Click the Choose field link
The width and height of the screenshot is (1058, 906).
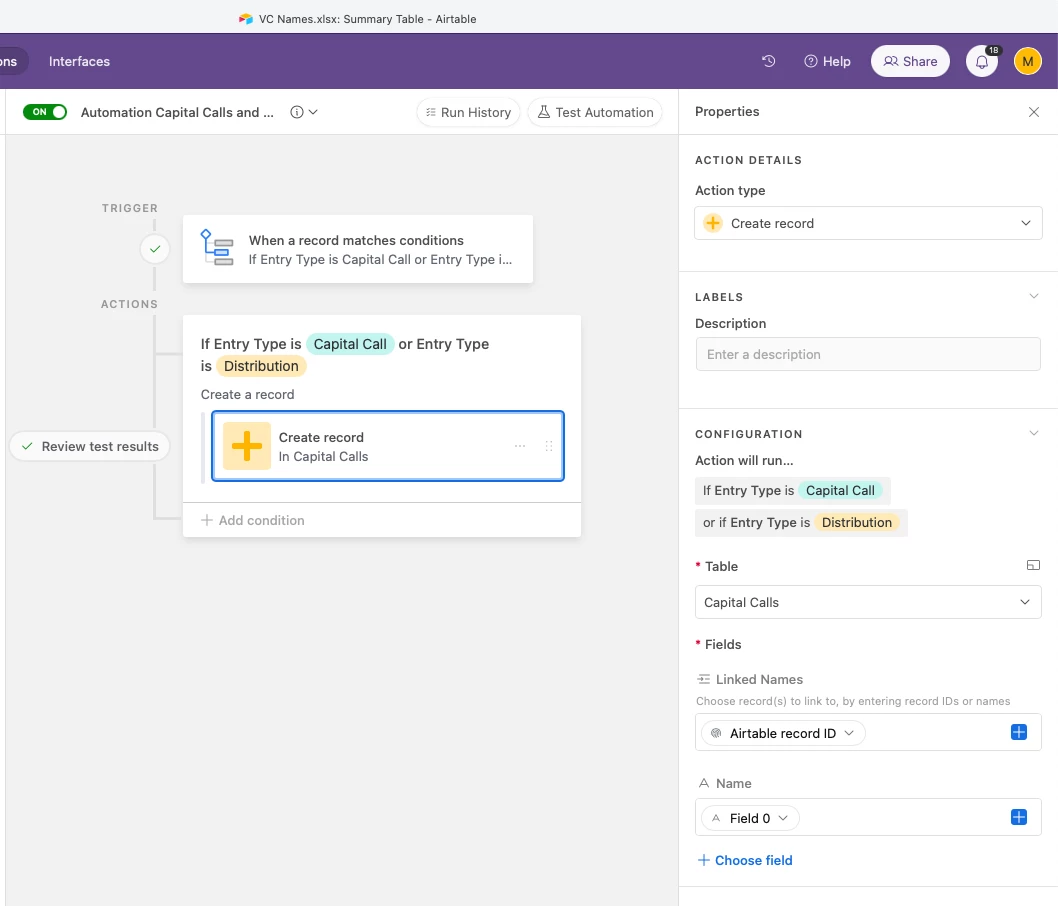tap(745, 860)
